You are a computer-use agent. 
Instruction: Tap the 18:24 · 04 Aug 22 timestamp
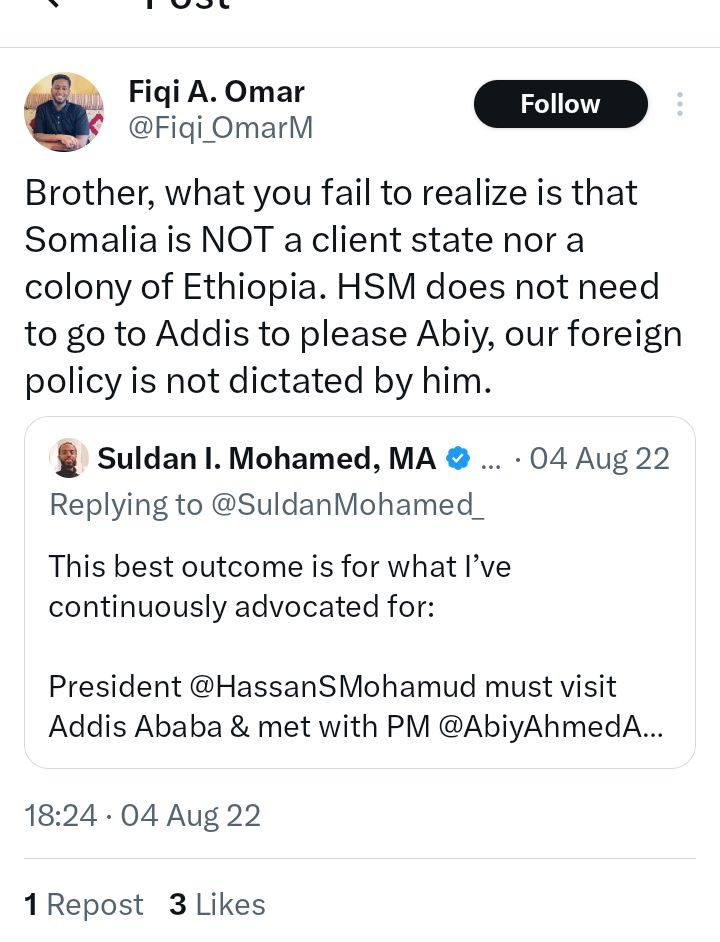coord(142,816)
